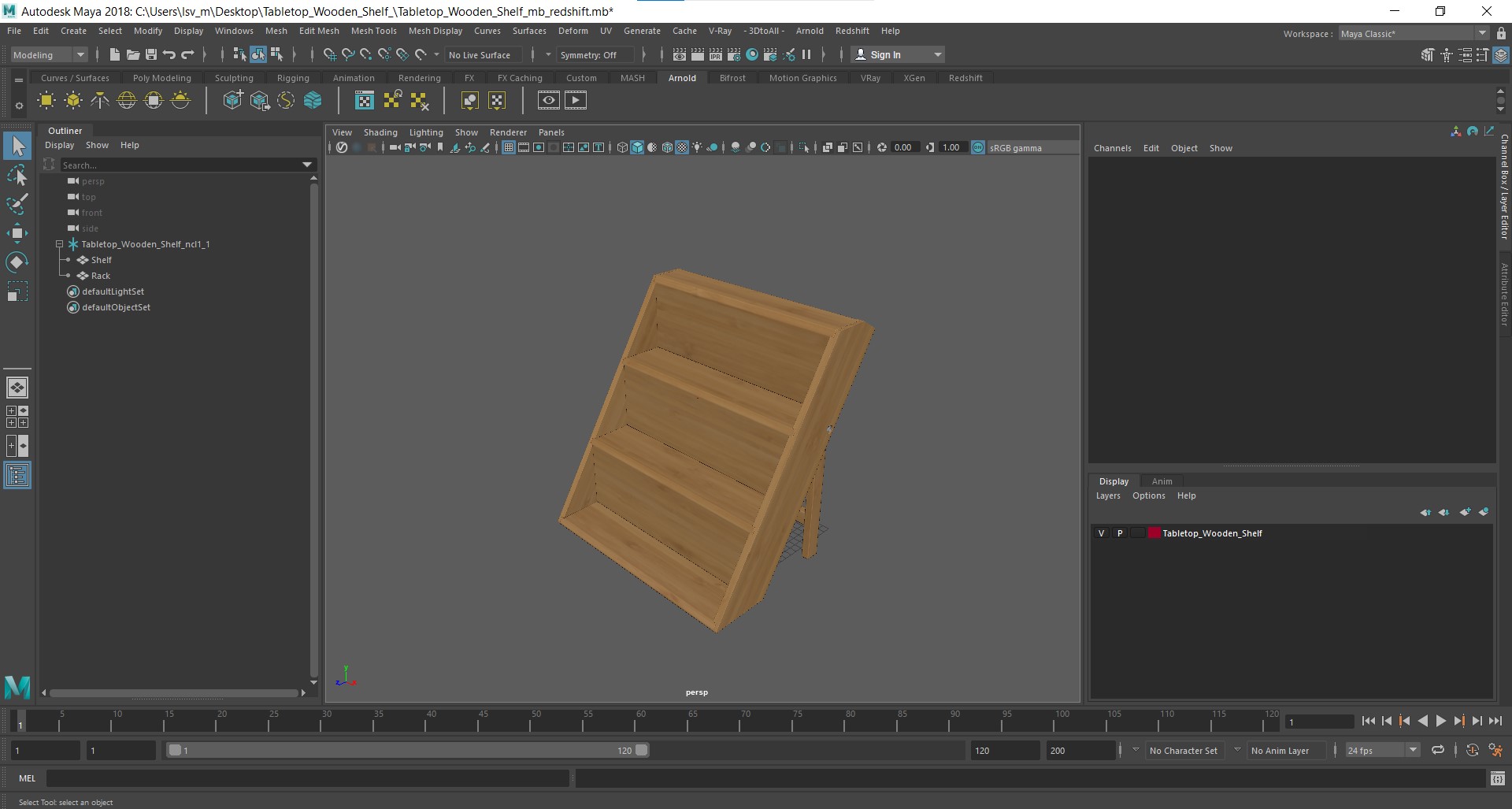Open Arnold RenderView eye icon
The height and width of the screenshot is (809, 1512).
click(549, 100)
